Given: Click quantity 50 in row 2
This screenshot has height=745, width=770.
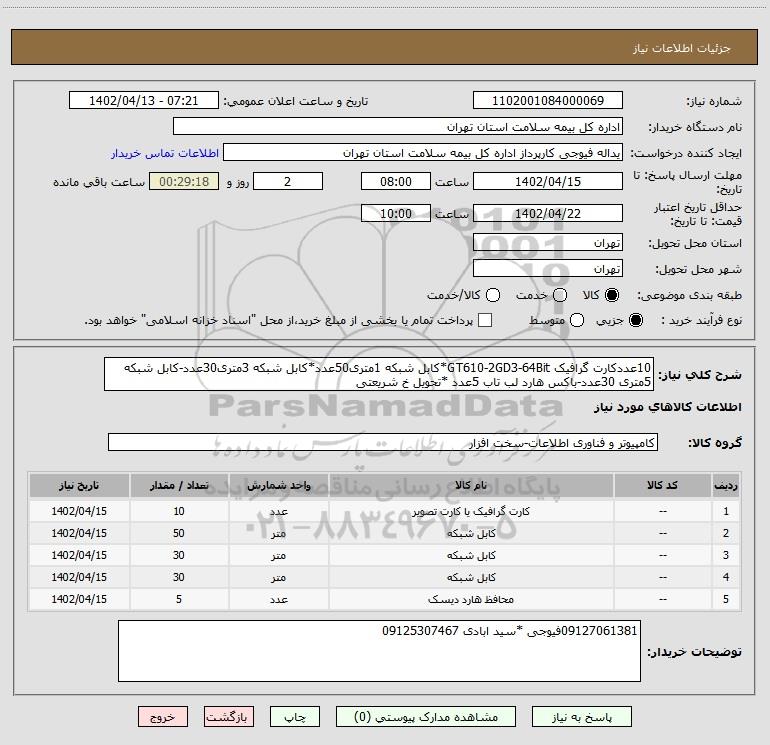Looking at the screenshot, I should 179,533.
